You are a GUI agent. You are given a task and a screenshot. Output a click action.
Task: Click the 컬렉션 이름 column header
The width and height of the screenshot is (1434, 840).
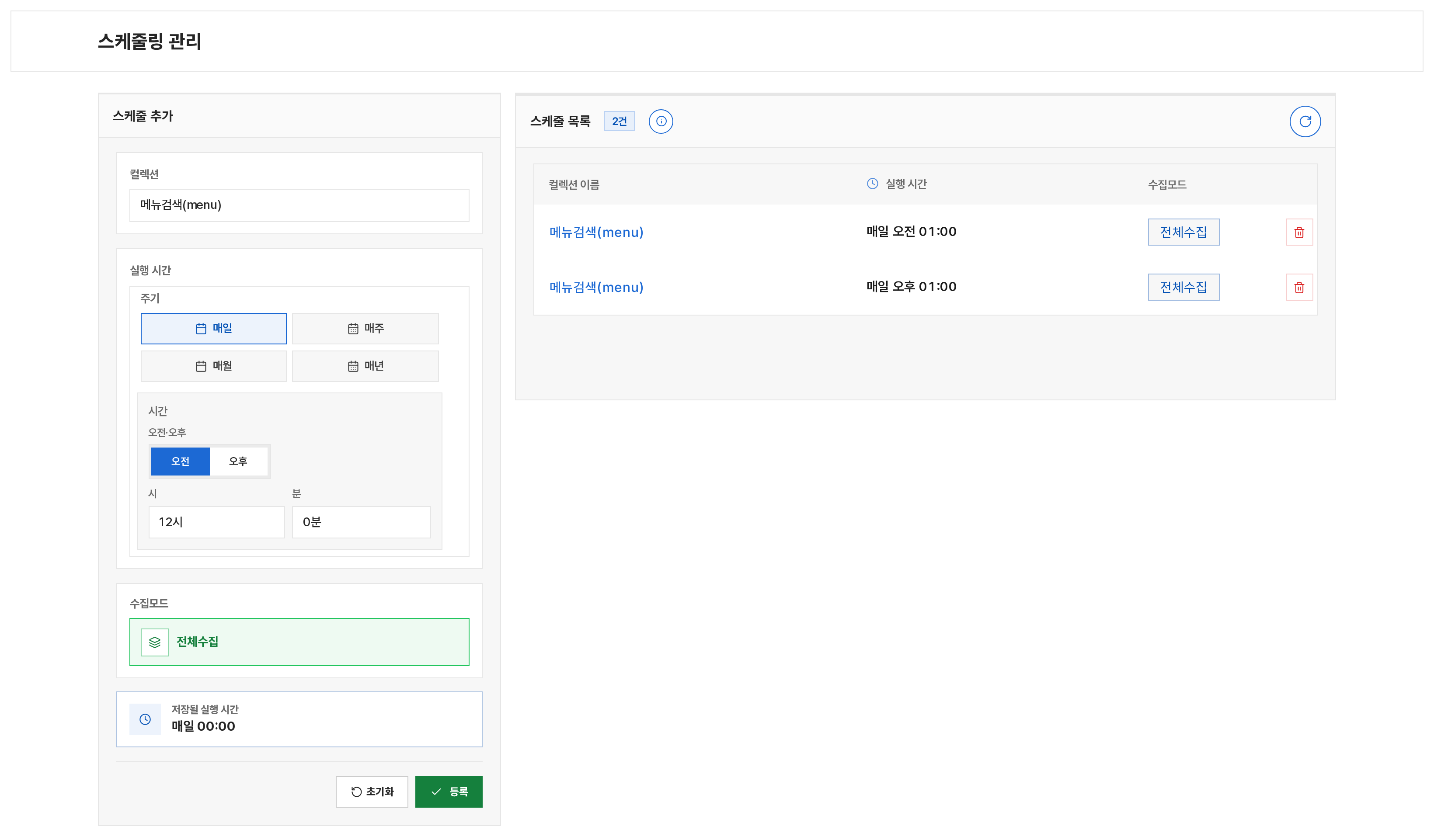[574, 184]
